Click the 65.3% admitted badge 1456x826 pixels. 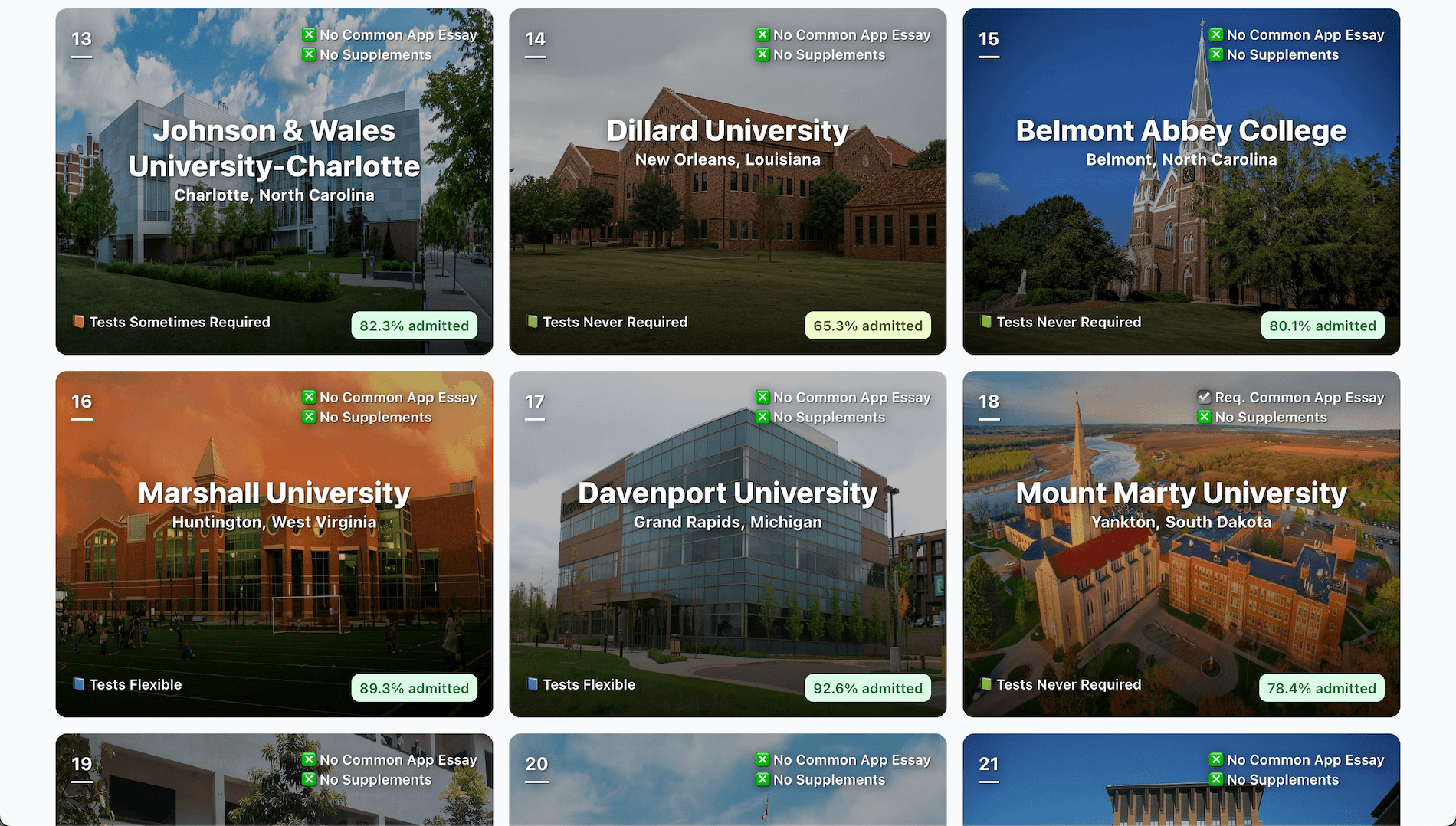point(867,326)
